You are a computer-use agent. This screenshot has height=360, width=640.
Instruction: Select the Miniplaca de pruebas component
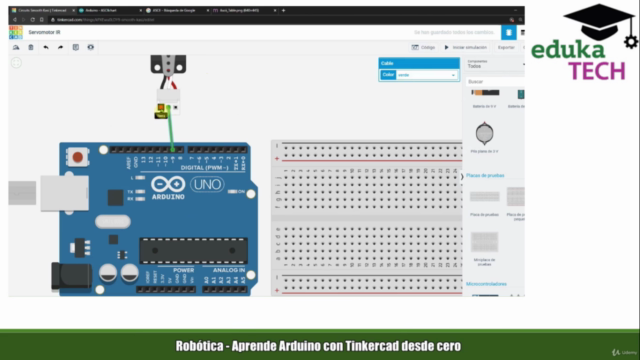[x=484, y=248]
